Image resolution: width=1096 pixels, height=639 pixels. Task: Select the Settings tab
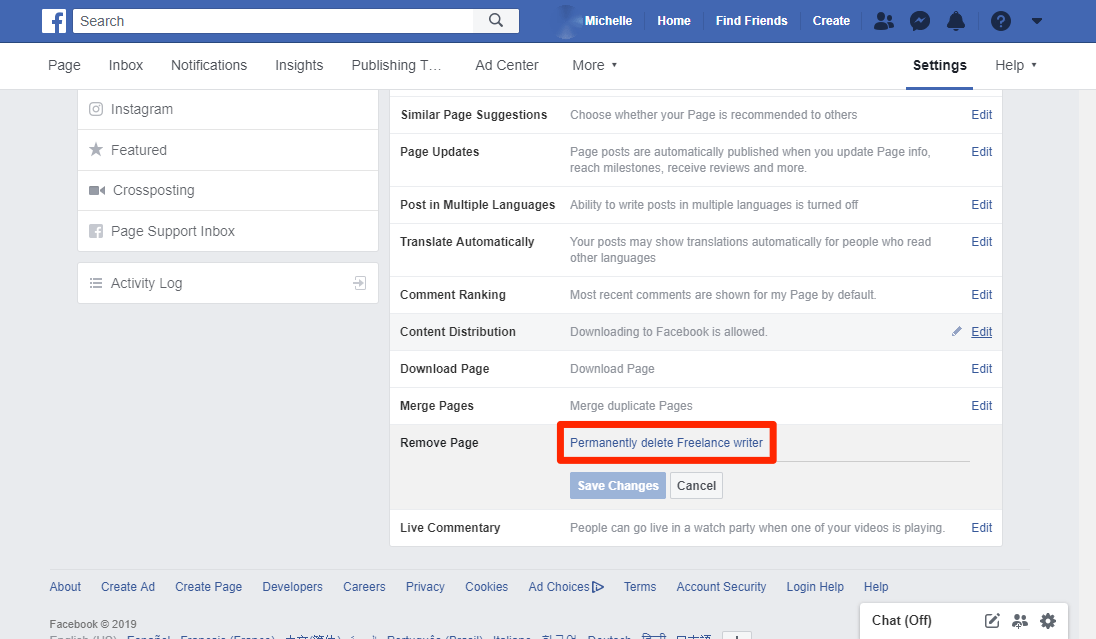pos(939,65)
